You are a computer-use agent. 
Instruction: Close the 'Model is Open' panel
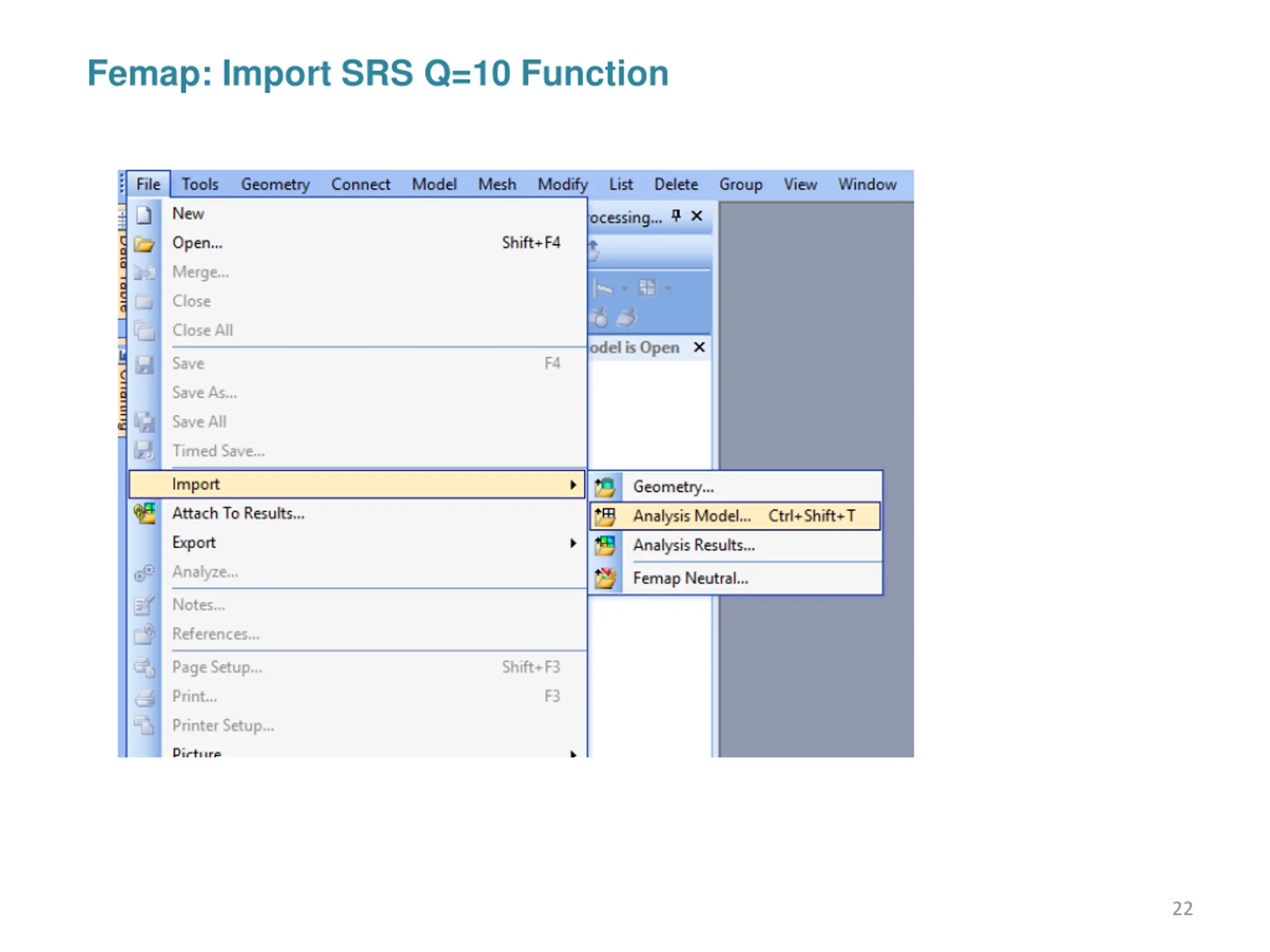click(x=698, y=347)
